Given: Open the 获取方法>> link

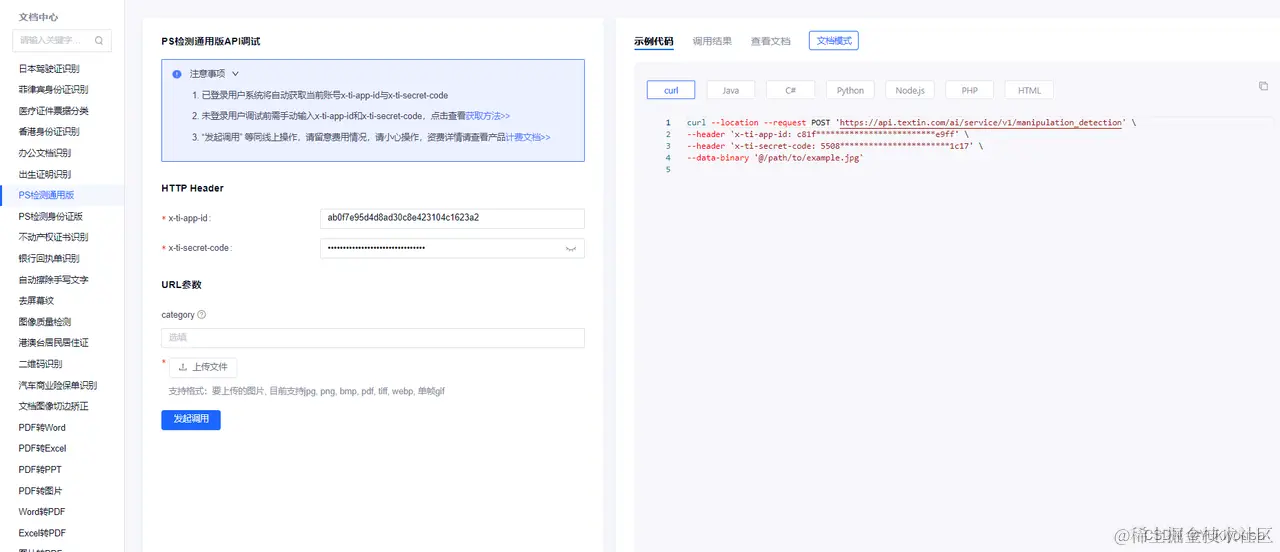Looking at the screenshot, I should [488, 116].
